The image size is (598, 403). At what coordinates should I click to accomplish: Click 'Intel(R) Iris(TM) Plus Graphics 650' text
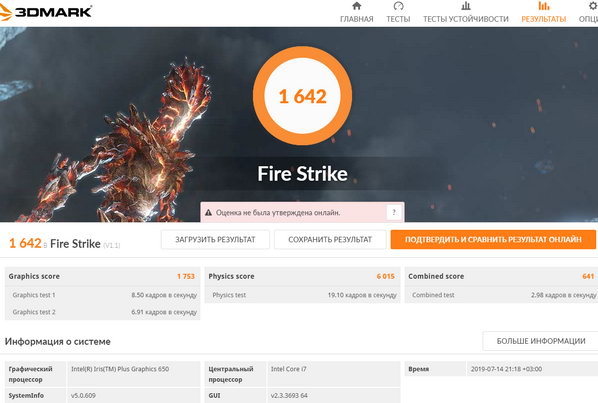[120, 369]
